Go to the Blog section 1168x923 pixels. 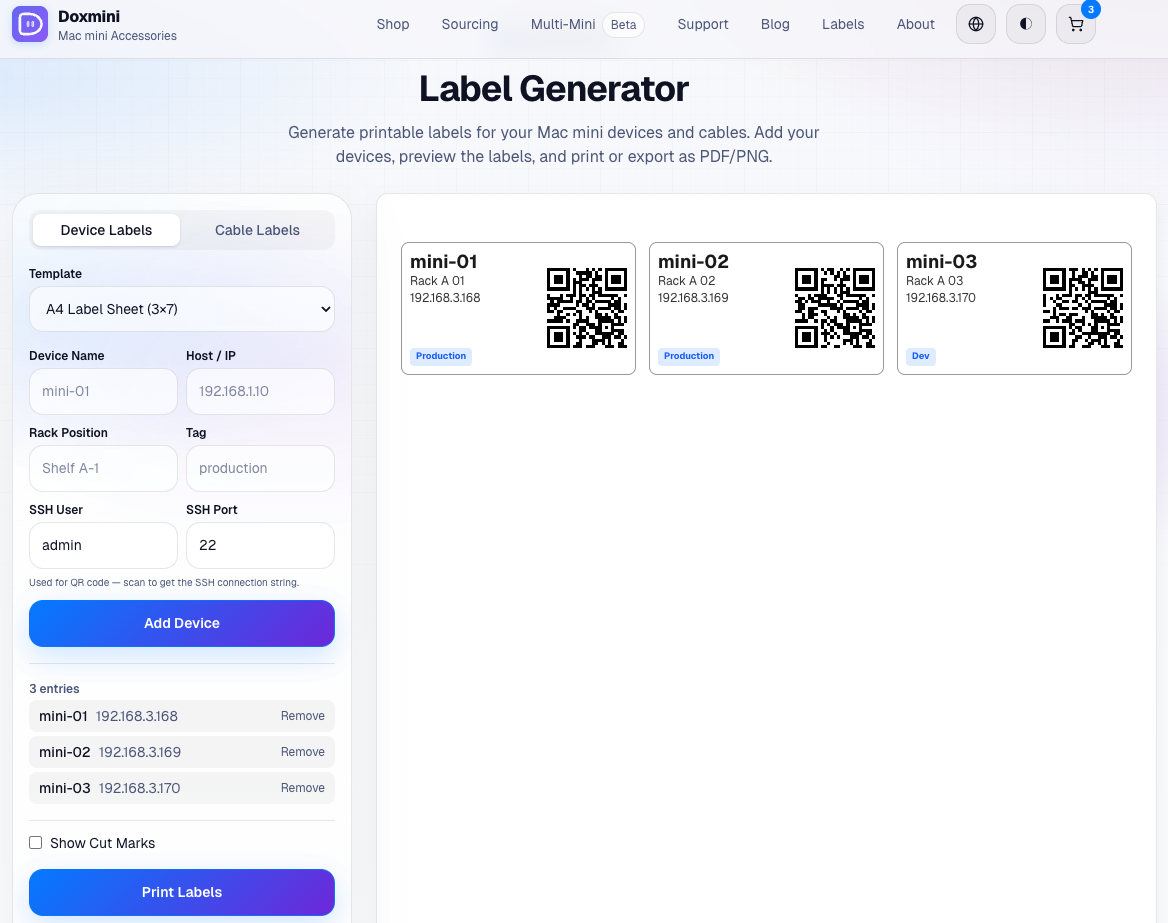click(x=775, y=24)
